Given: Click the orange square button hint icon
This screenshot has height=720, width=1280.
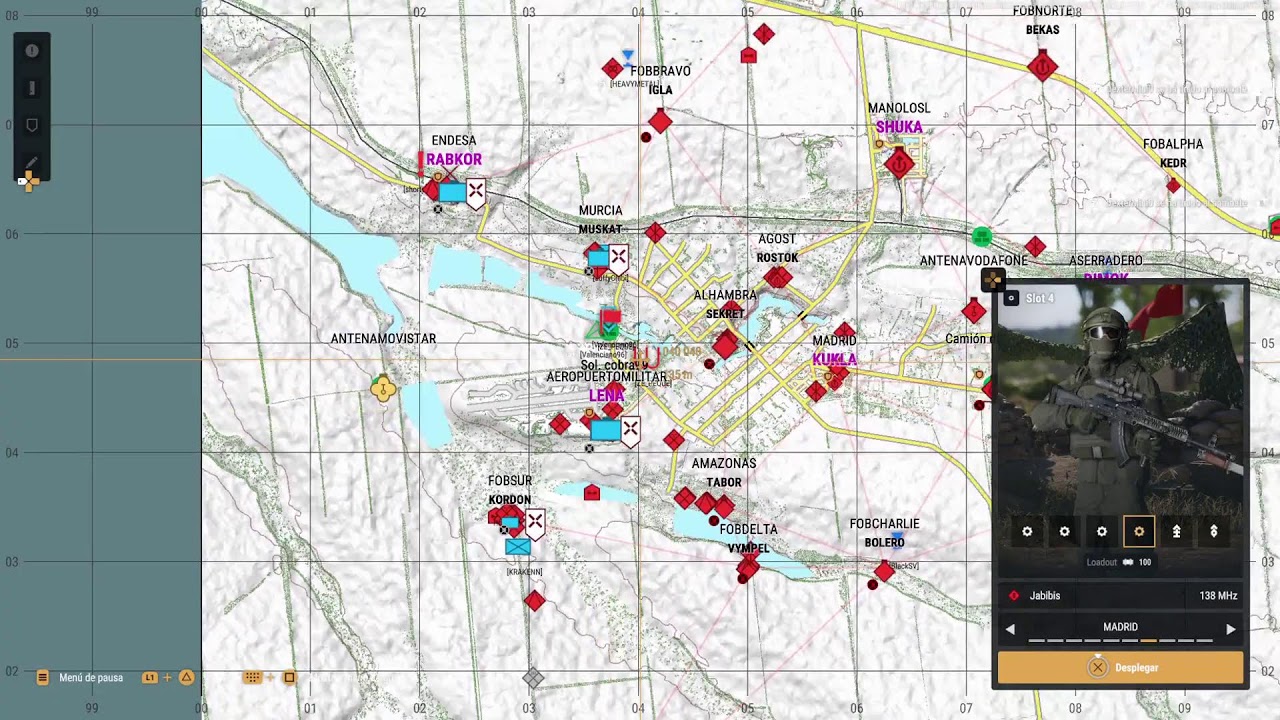Looking at the screenshot, I should coord(289,678).
